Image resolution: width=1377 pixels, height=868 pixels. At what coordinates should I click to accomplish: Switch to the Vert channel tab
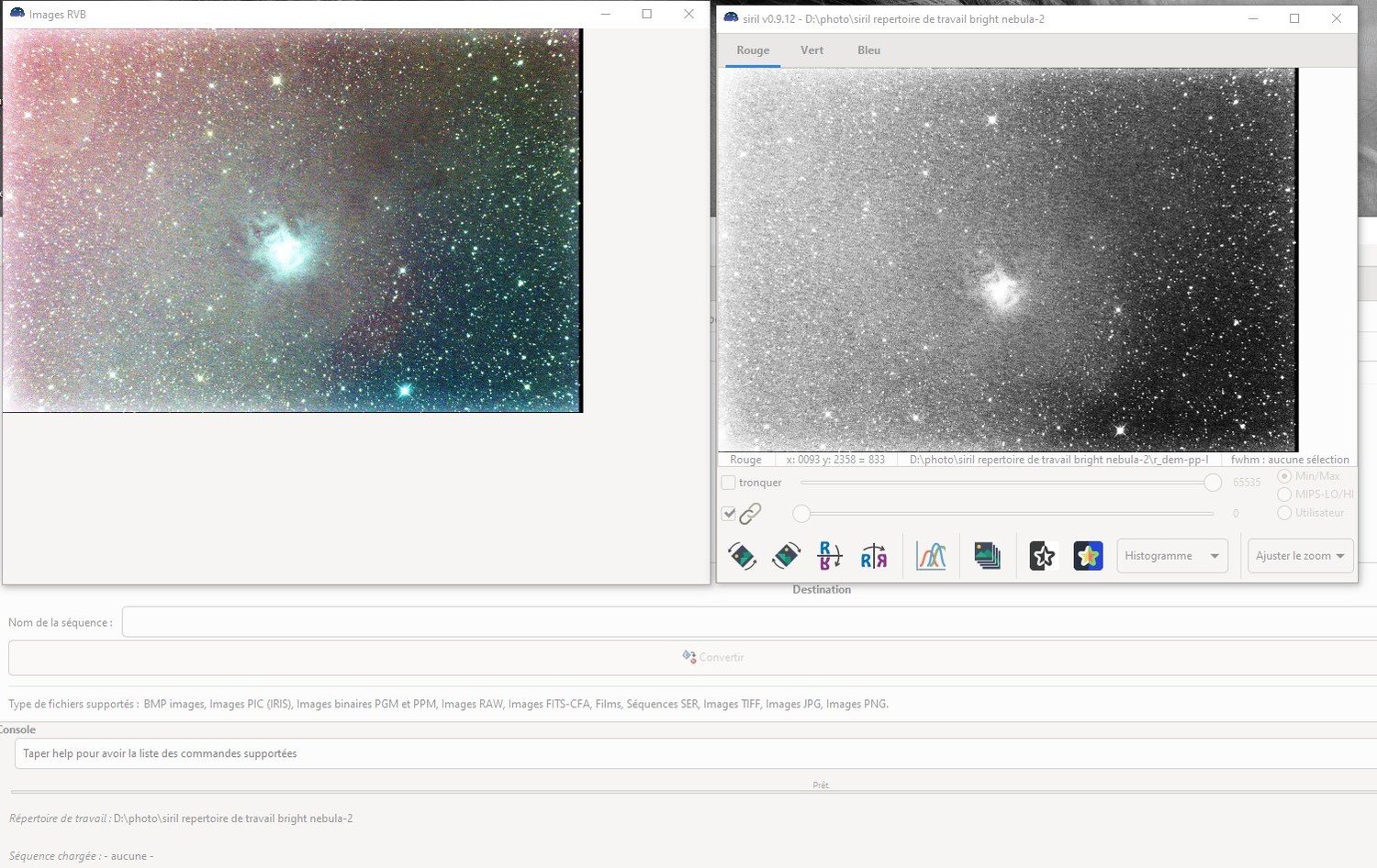point(812,50)
